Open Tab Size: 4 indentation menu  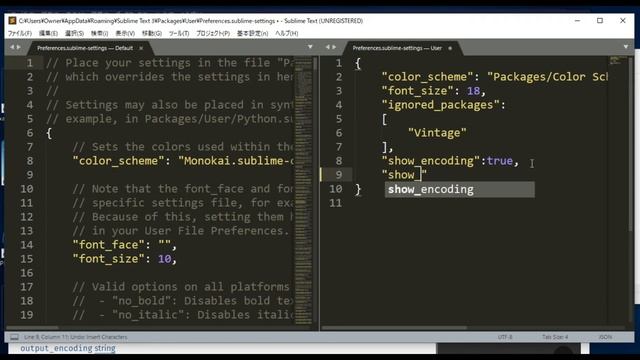click(555, 337)
